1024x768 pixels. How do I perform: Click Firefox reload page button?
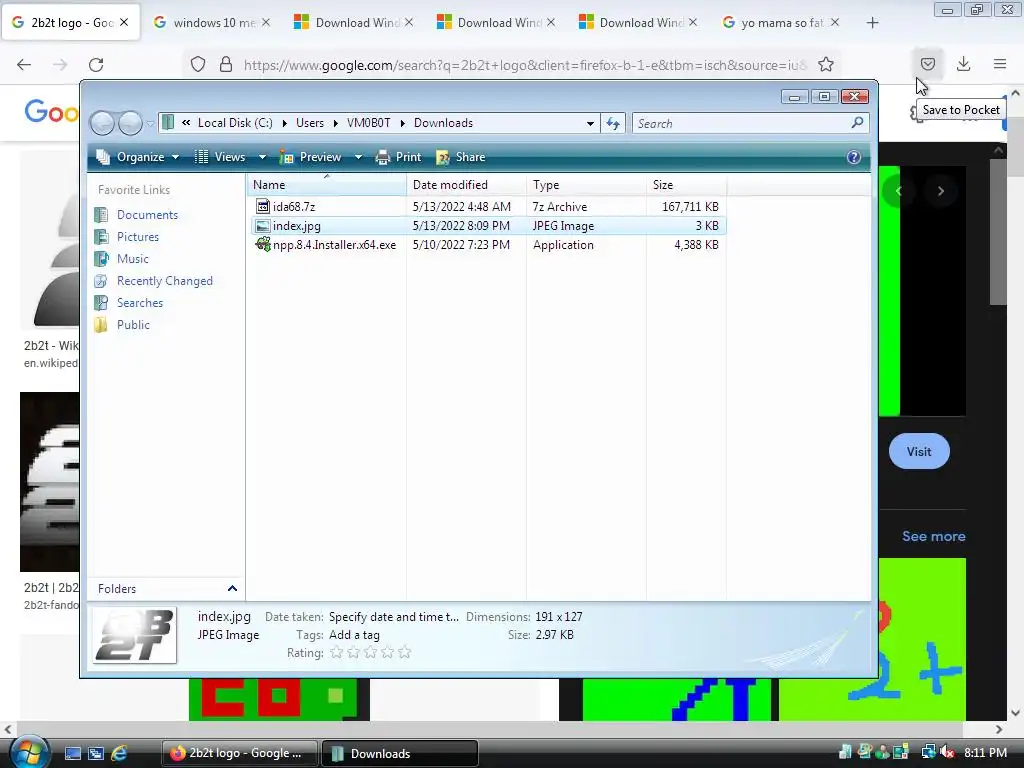tap(96, 64)
